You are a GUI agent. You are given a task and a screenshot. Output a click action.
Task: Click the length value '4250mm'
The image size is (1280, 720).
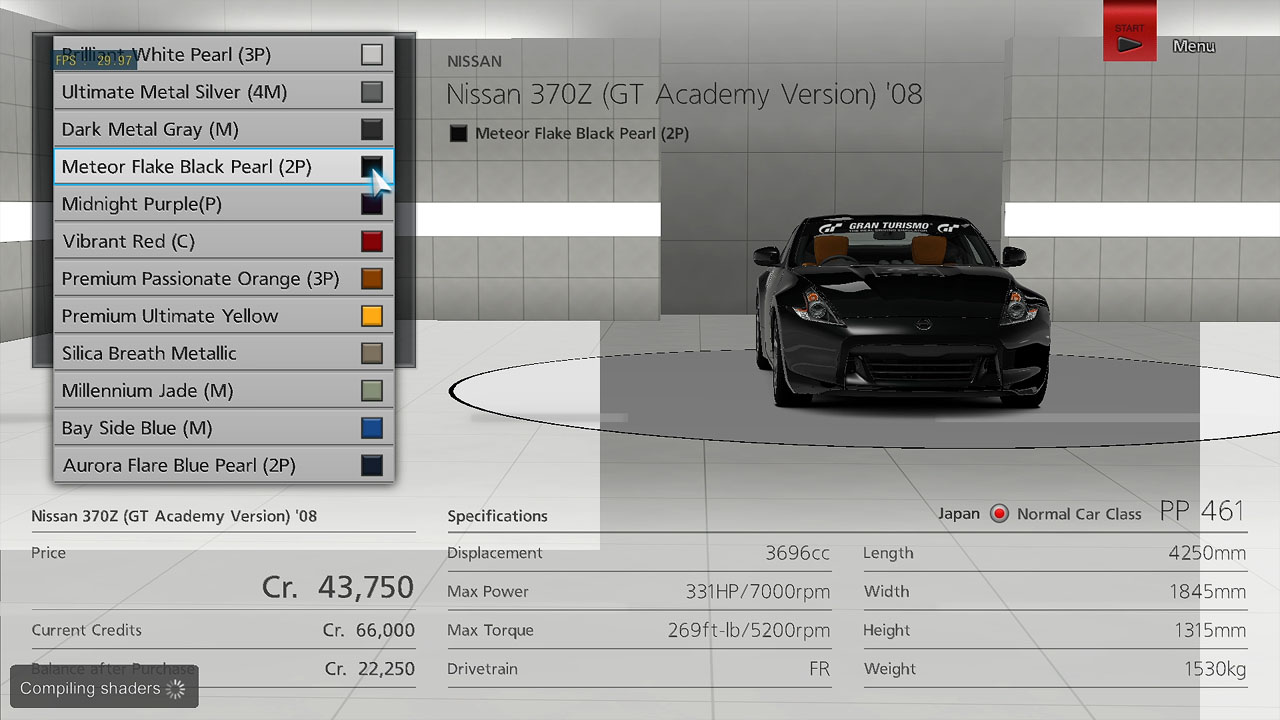[1207, 553]
